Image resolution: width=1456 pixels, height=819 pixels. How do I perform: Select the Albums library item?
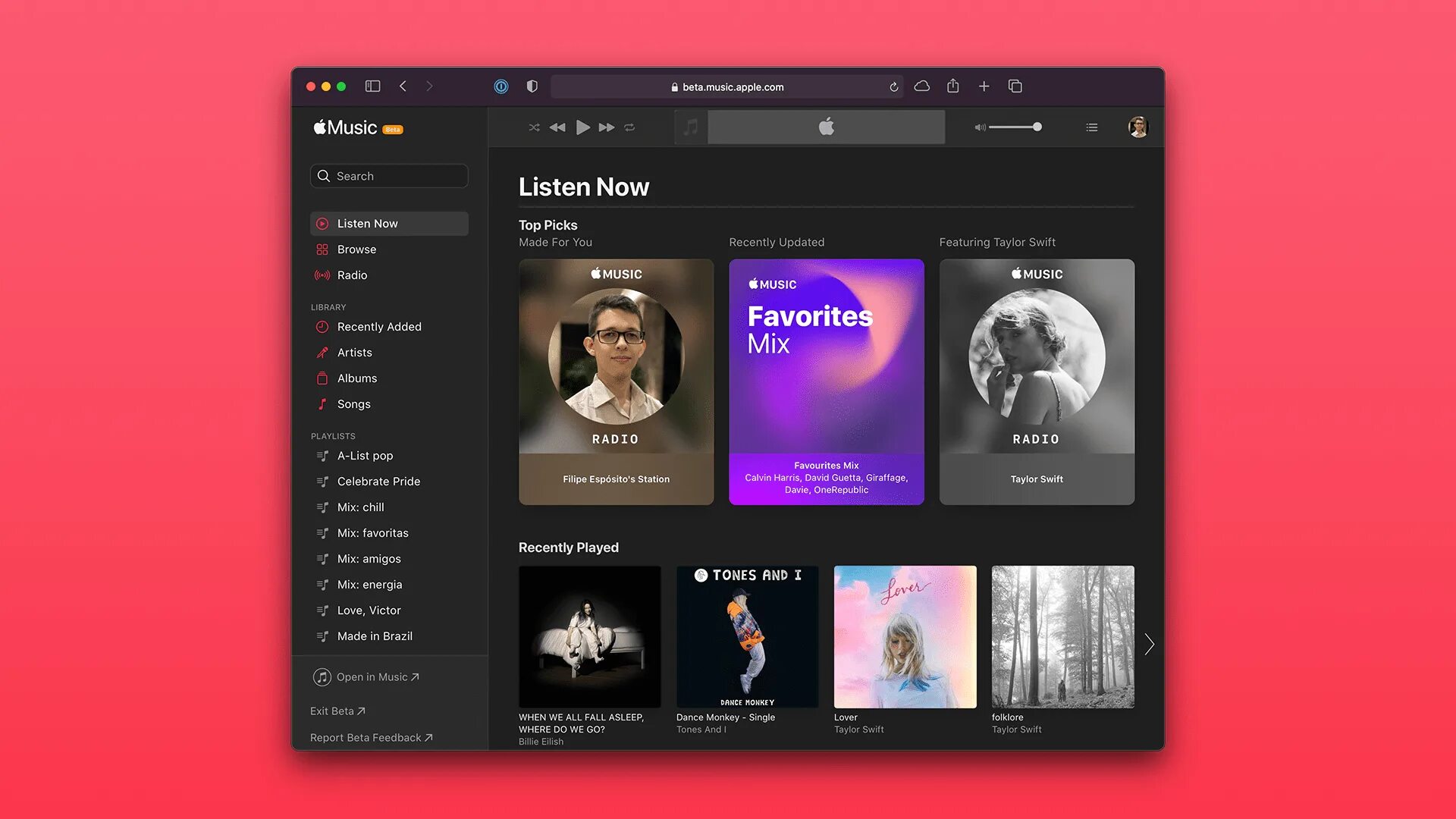[x=357, y=377]
